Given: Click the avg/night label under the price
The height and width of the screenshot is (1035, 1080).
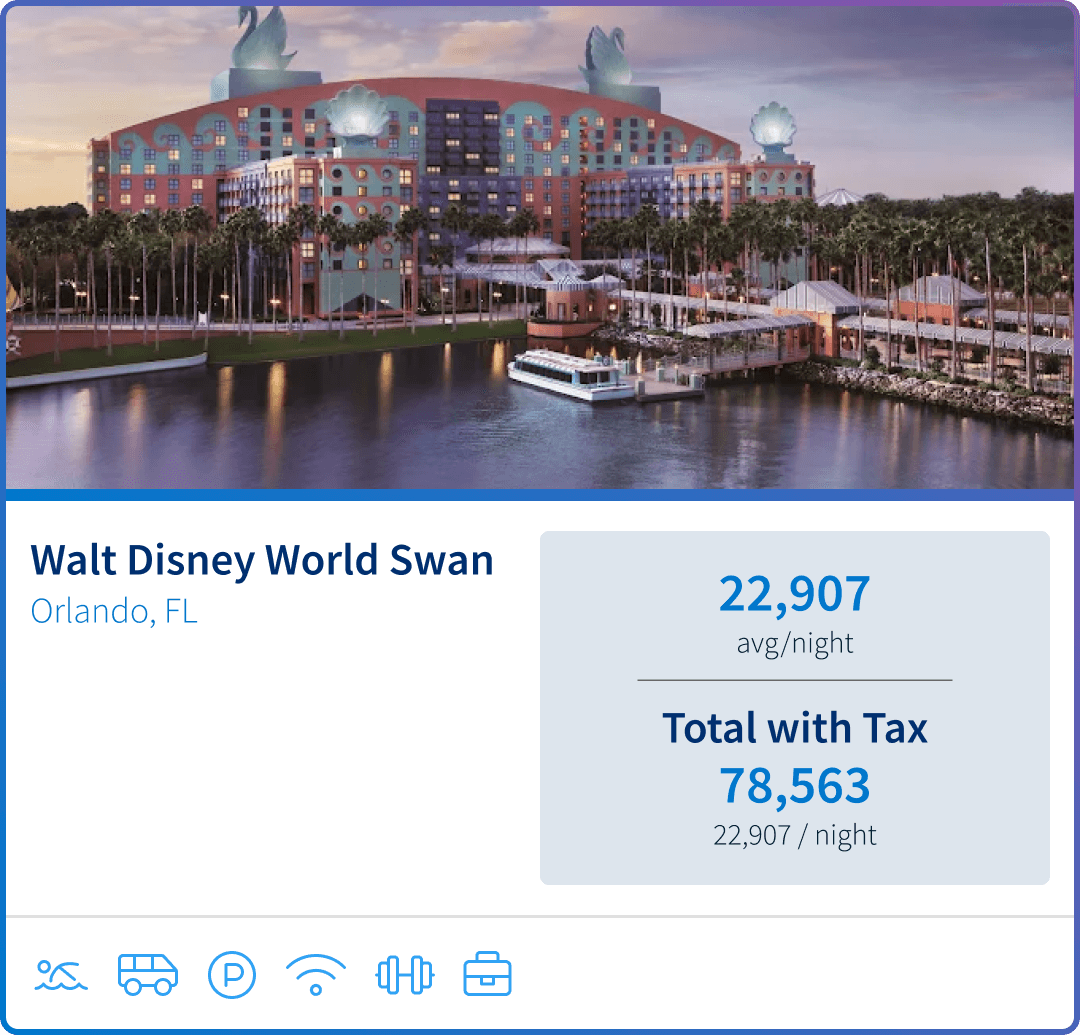Looking at the screenshot, I should coord(795,643).
